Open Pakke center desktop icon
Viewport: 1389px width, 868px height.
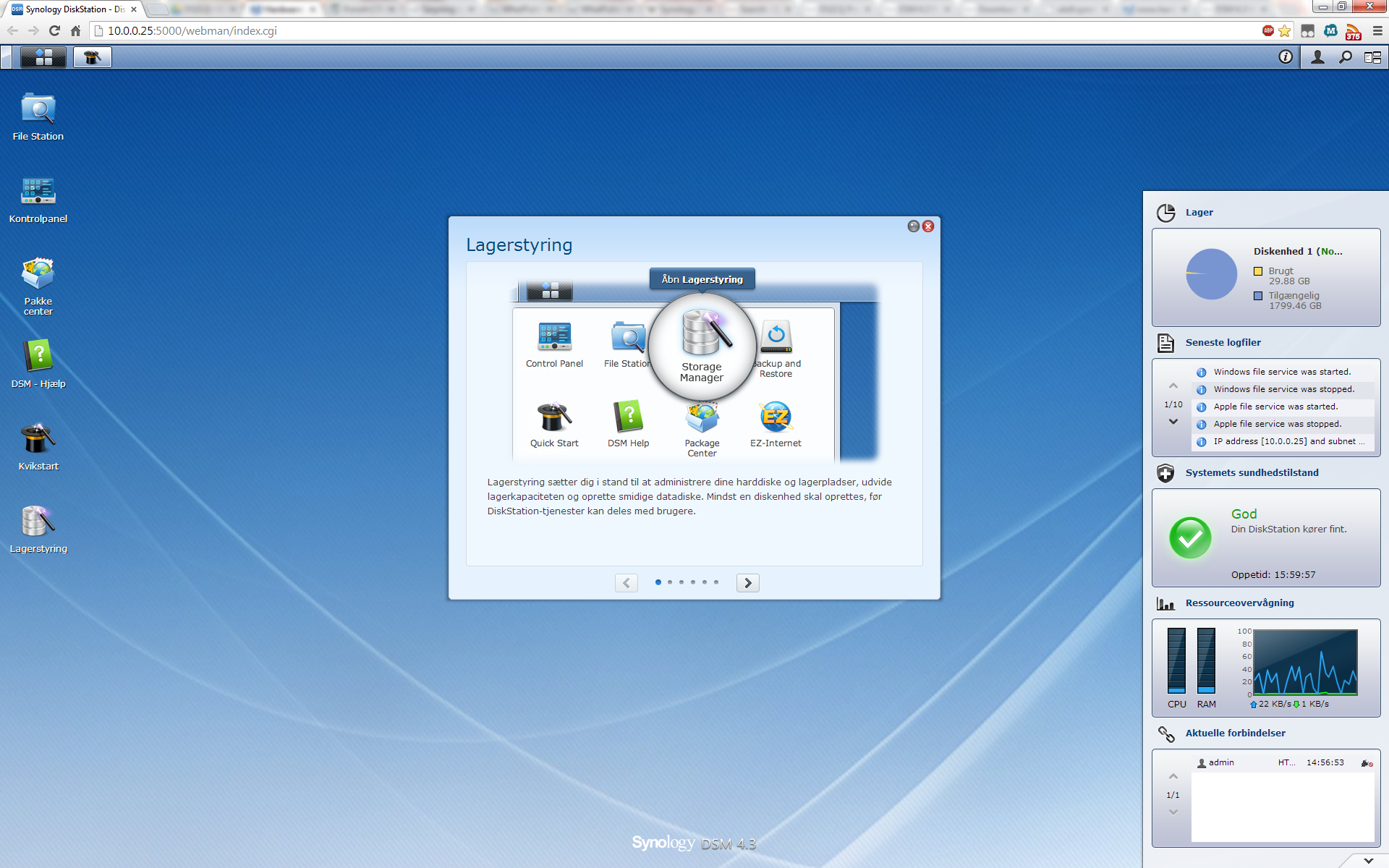[x=38, y=286]
